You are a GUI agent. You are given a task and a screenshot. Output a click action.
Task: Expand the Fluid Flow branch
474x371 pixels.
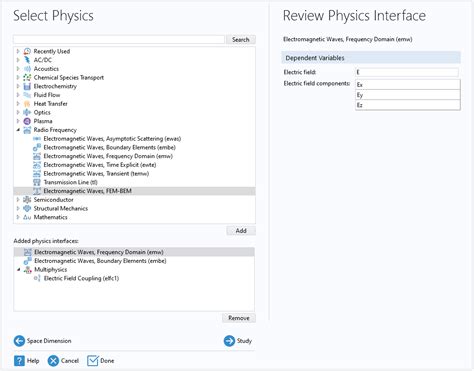(x=18, y=95)
